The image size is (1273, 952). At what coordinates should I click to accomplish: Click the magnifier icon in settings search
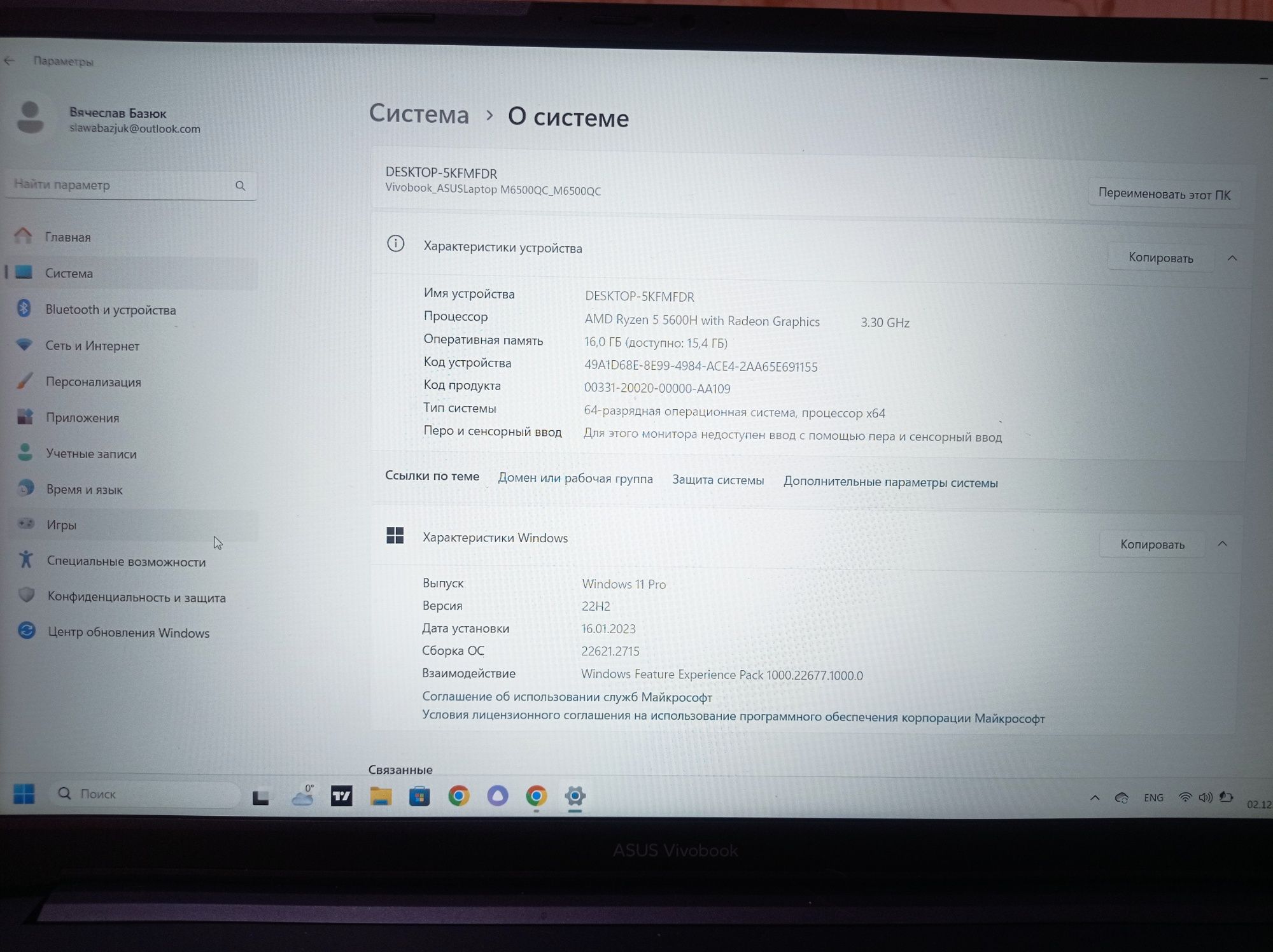[240, 186]
